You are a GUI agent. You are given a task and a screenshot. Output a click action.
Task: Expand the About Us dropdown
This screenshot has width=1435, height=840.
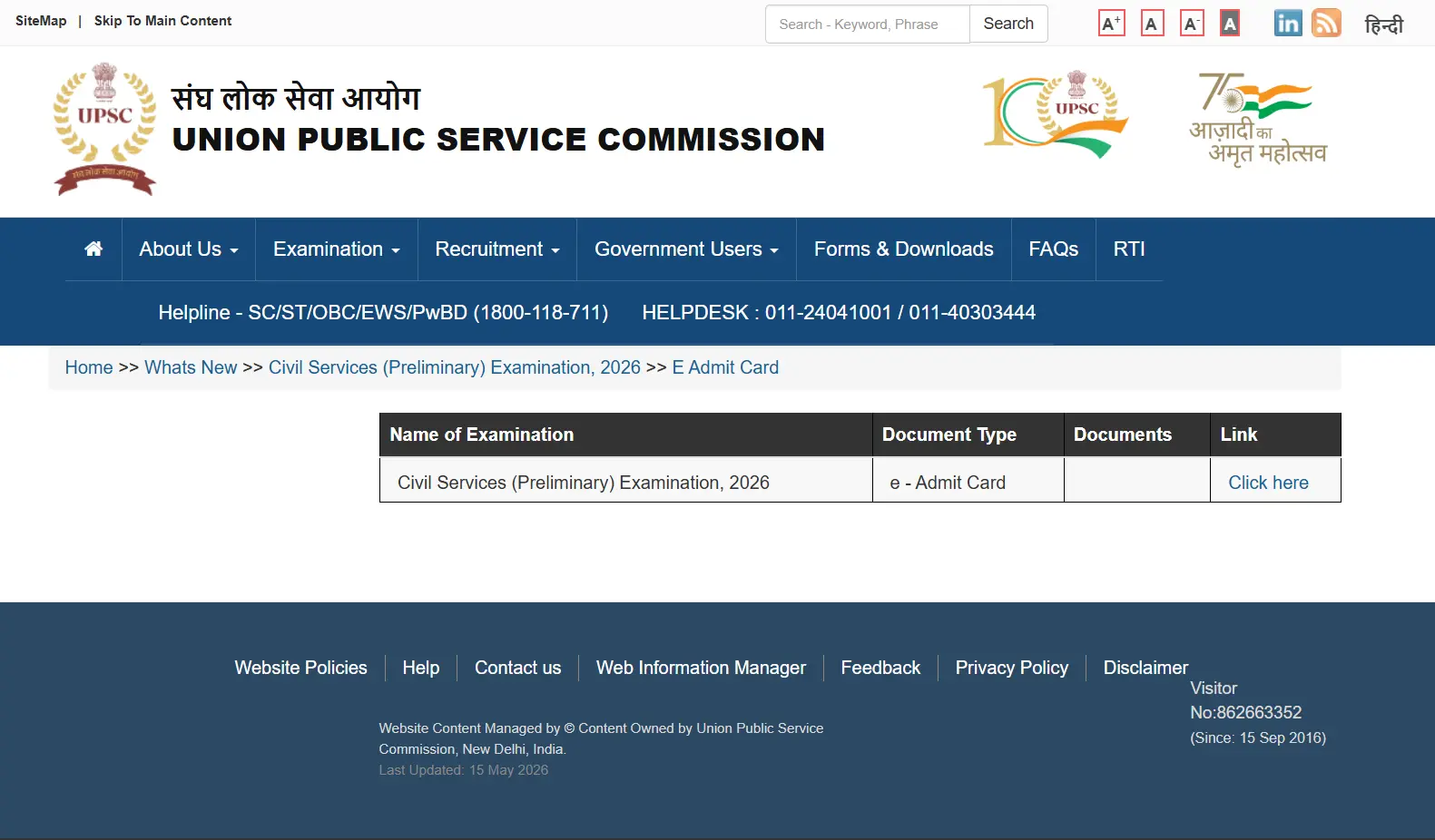[189, 249]
